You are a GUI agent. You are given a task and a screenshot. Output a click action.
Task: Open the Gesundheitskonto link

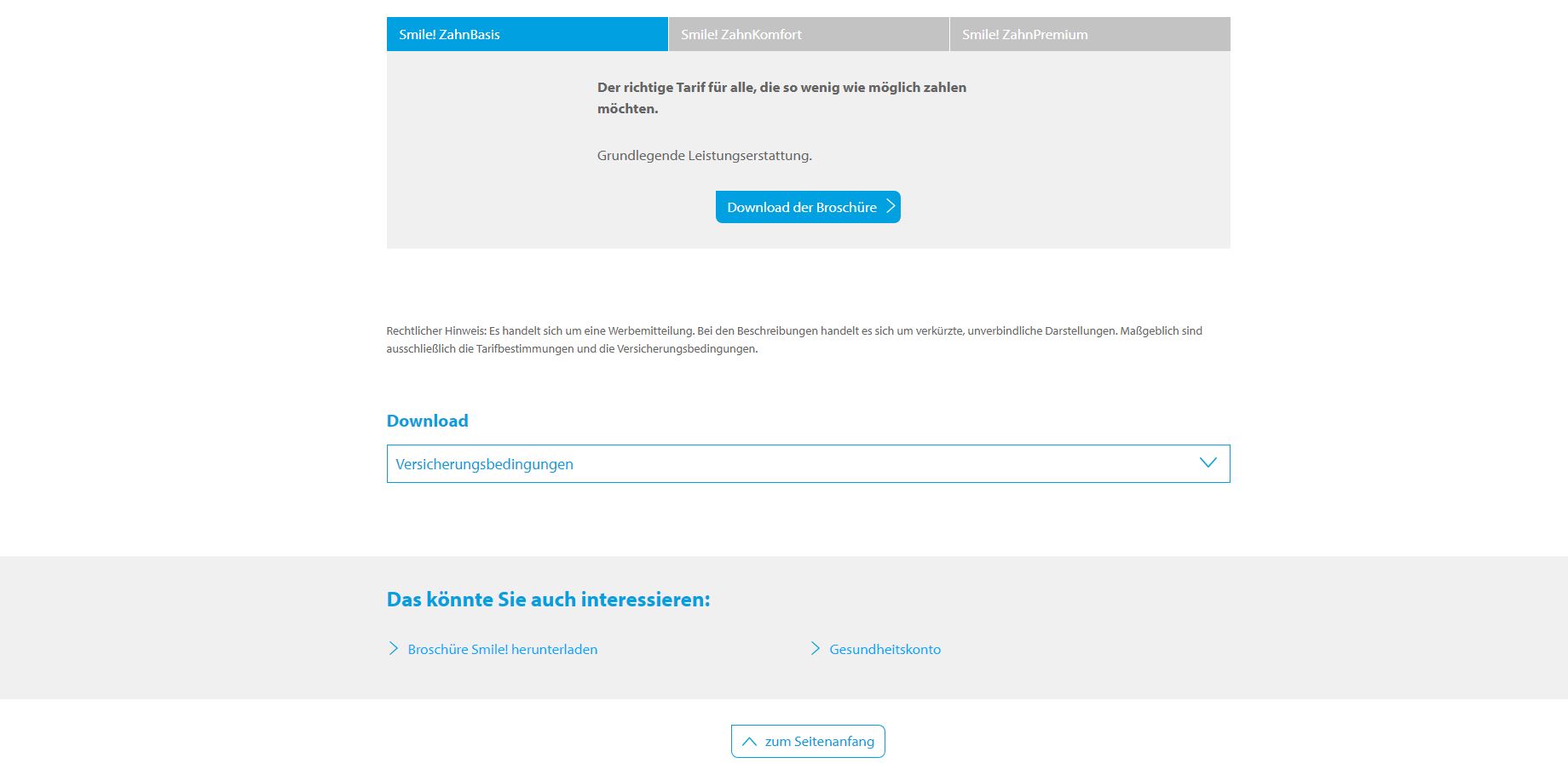(885, 649)
